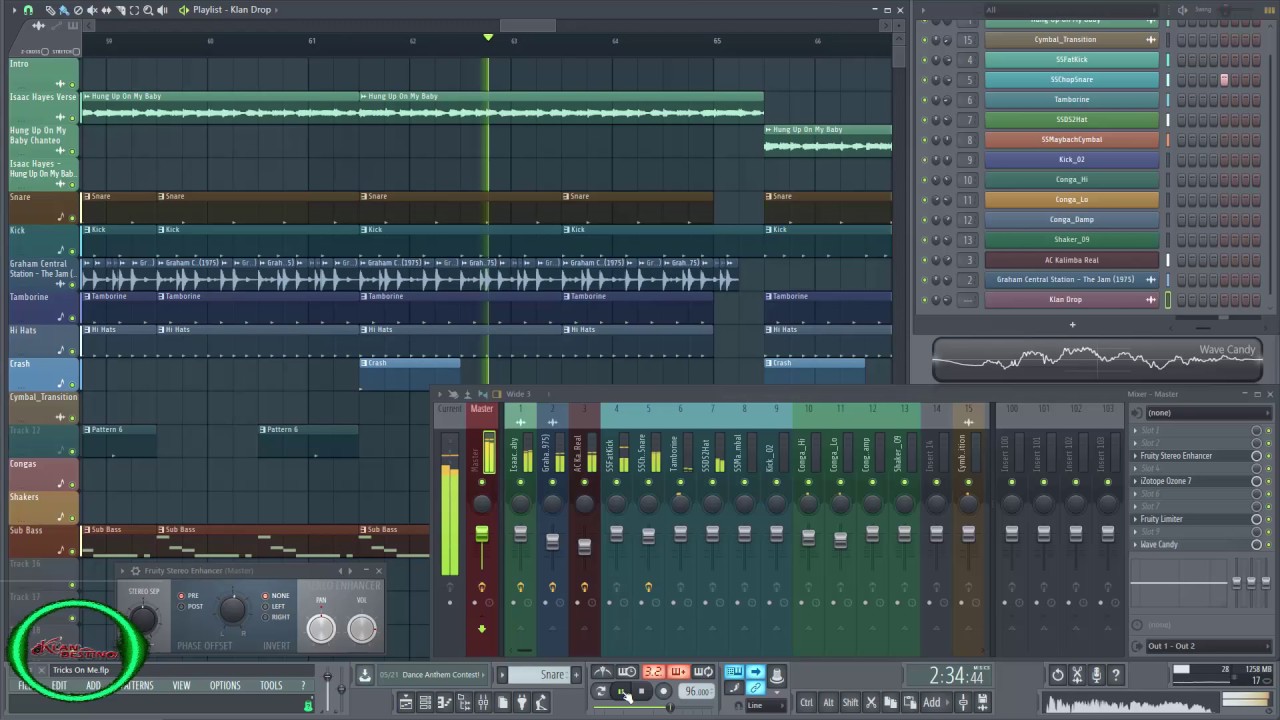Image resolution: width=1280 pixels, height=720 pixels.
Task: Select the Paint brush tool in Playlist
Action: (64, 10)
